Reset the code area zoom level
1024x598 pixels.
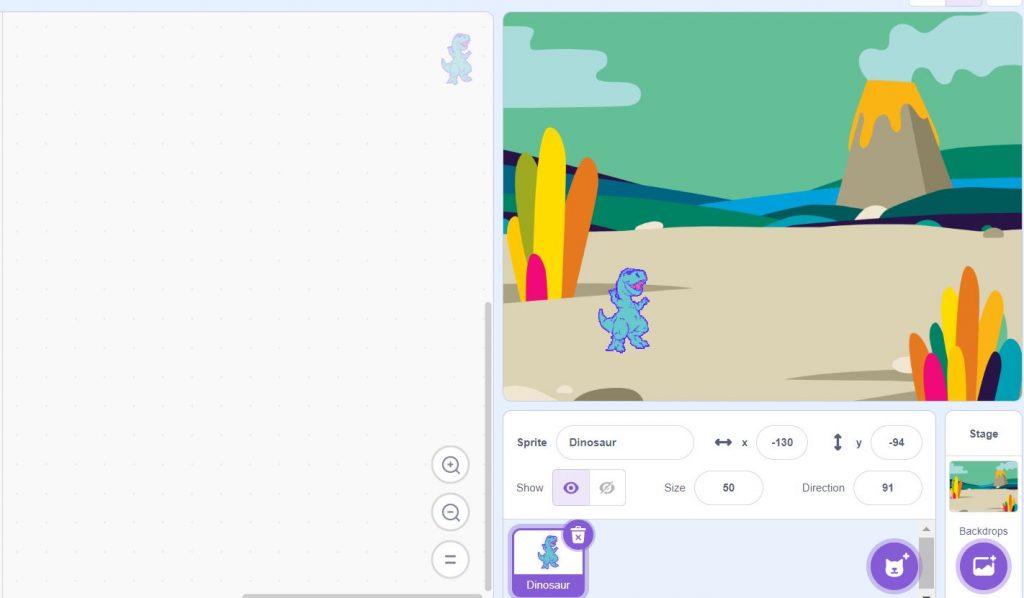[450, 560]
